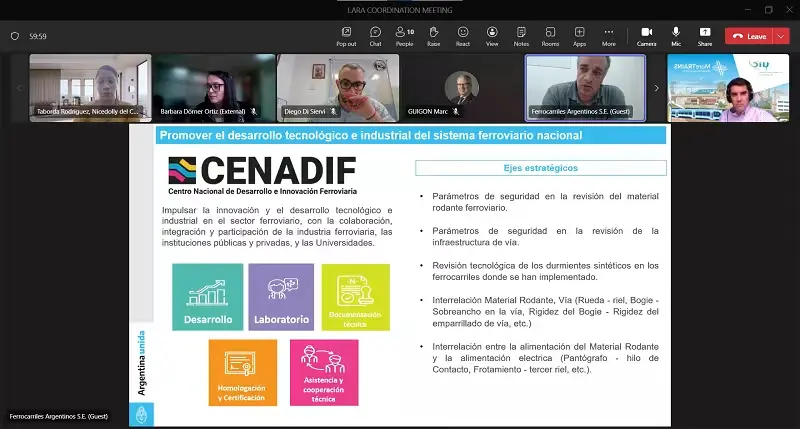Click the Laboratorio tile in slide

pos(281,297)
